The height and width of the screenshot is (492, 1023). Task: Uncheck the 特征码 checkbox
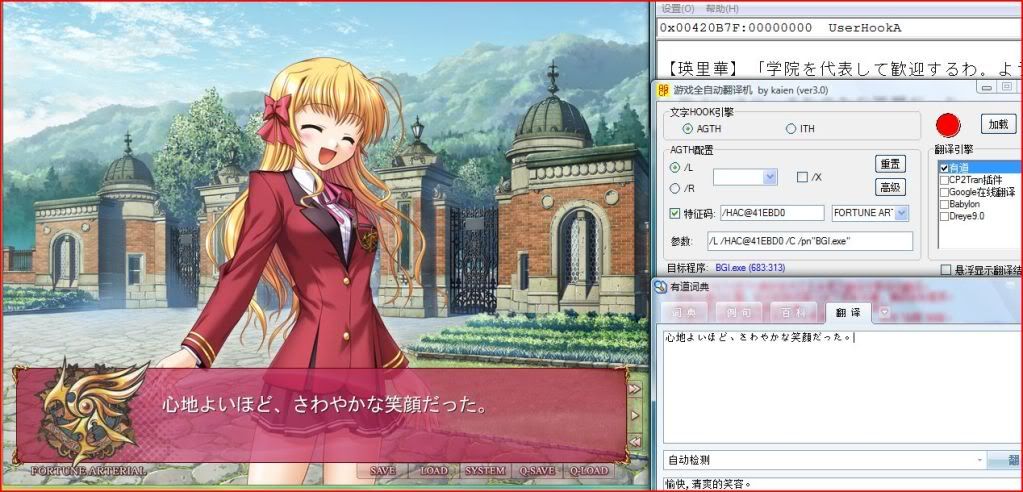pos(675,213)
